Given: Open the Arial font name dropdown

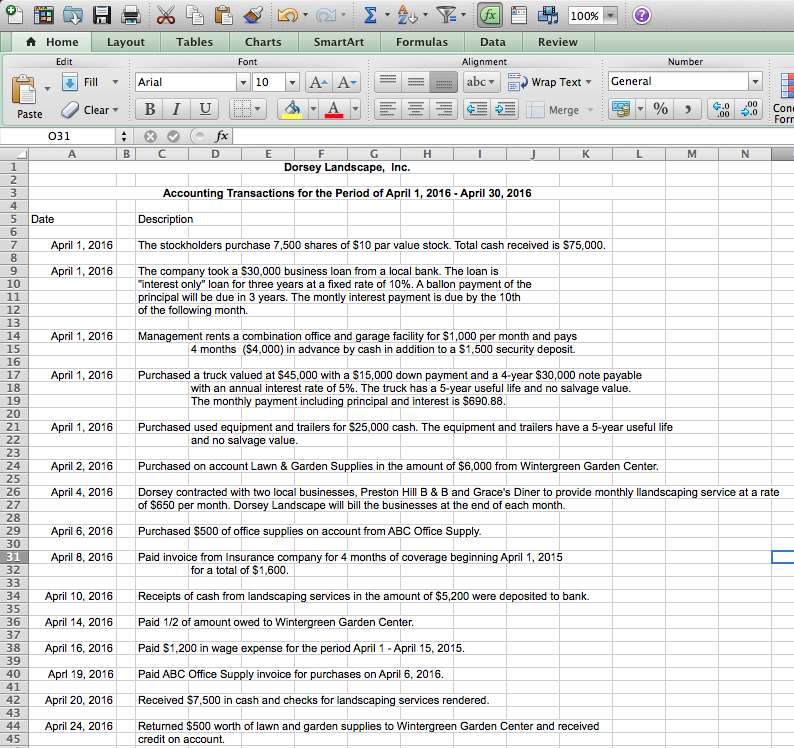Looking at the screenshot, I should click(x=244, y=82).
